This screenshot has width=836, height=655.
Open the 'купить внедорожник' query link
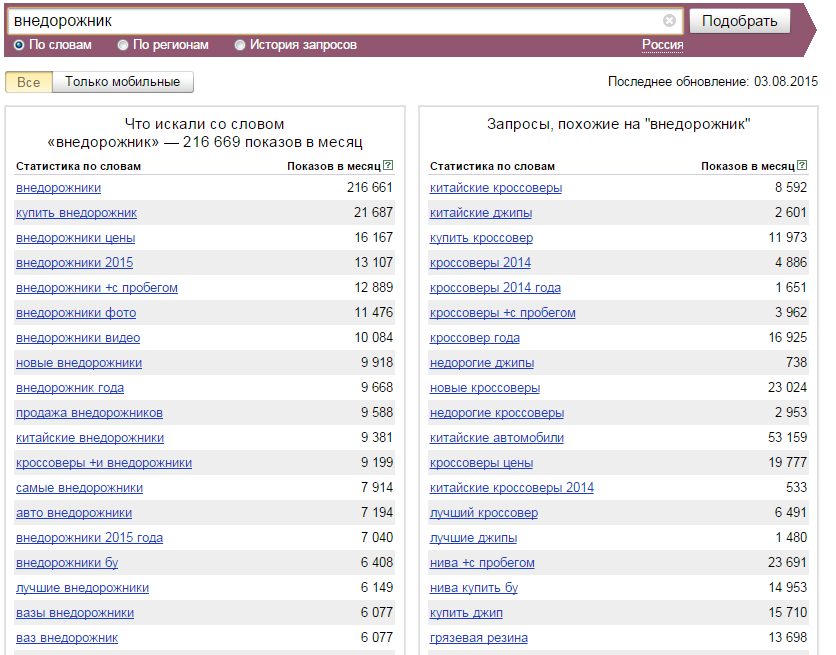pyautogui.click(x=76, y=213)
